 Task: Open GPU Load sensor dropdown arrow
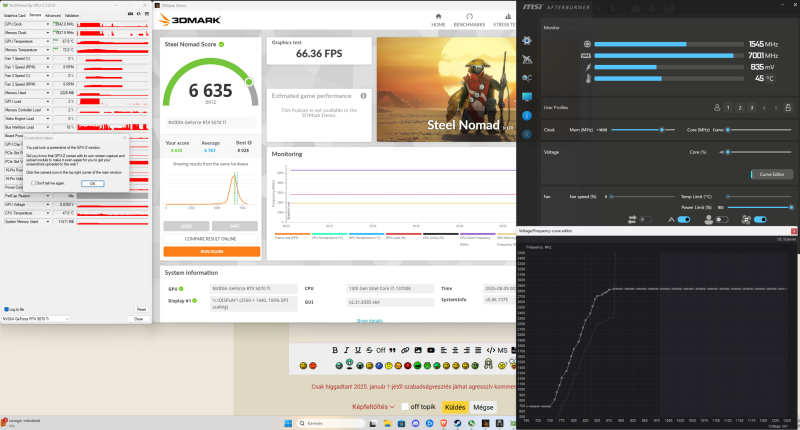click(48, 102)
